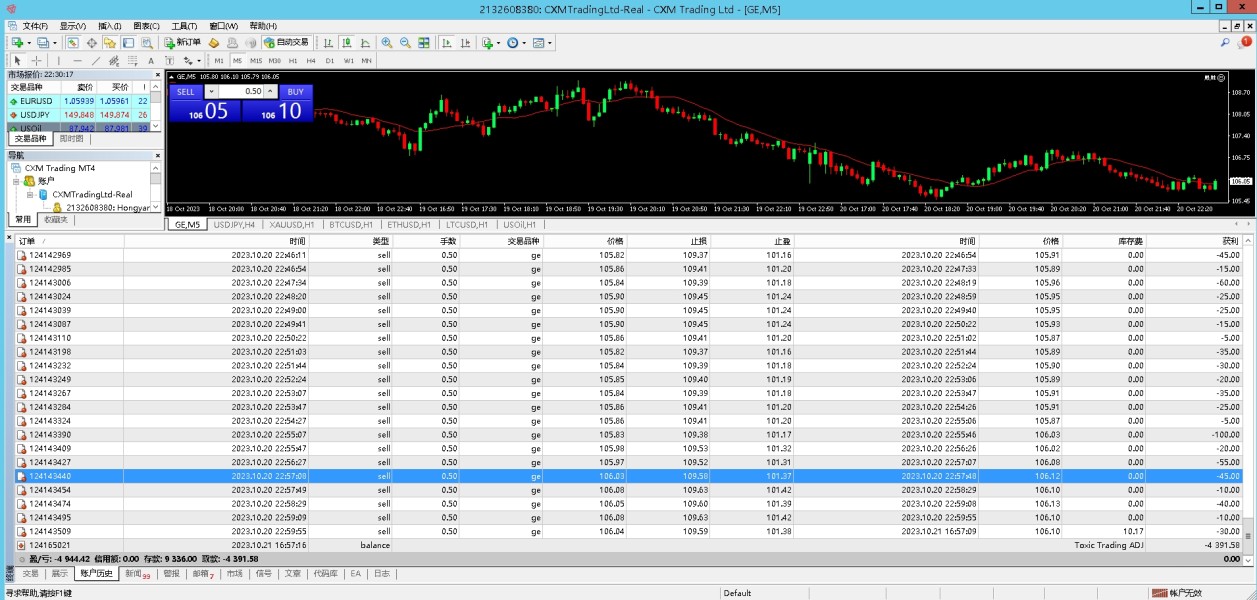Screen dimensions: 1257x600
Task: Switch chart timeframe to M1
Action: tap(220, 60)
